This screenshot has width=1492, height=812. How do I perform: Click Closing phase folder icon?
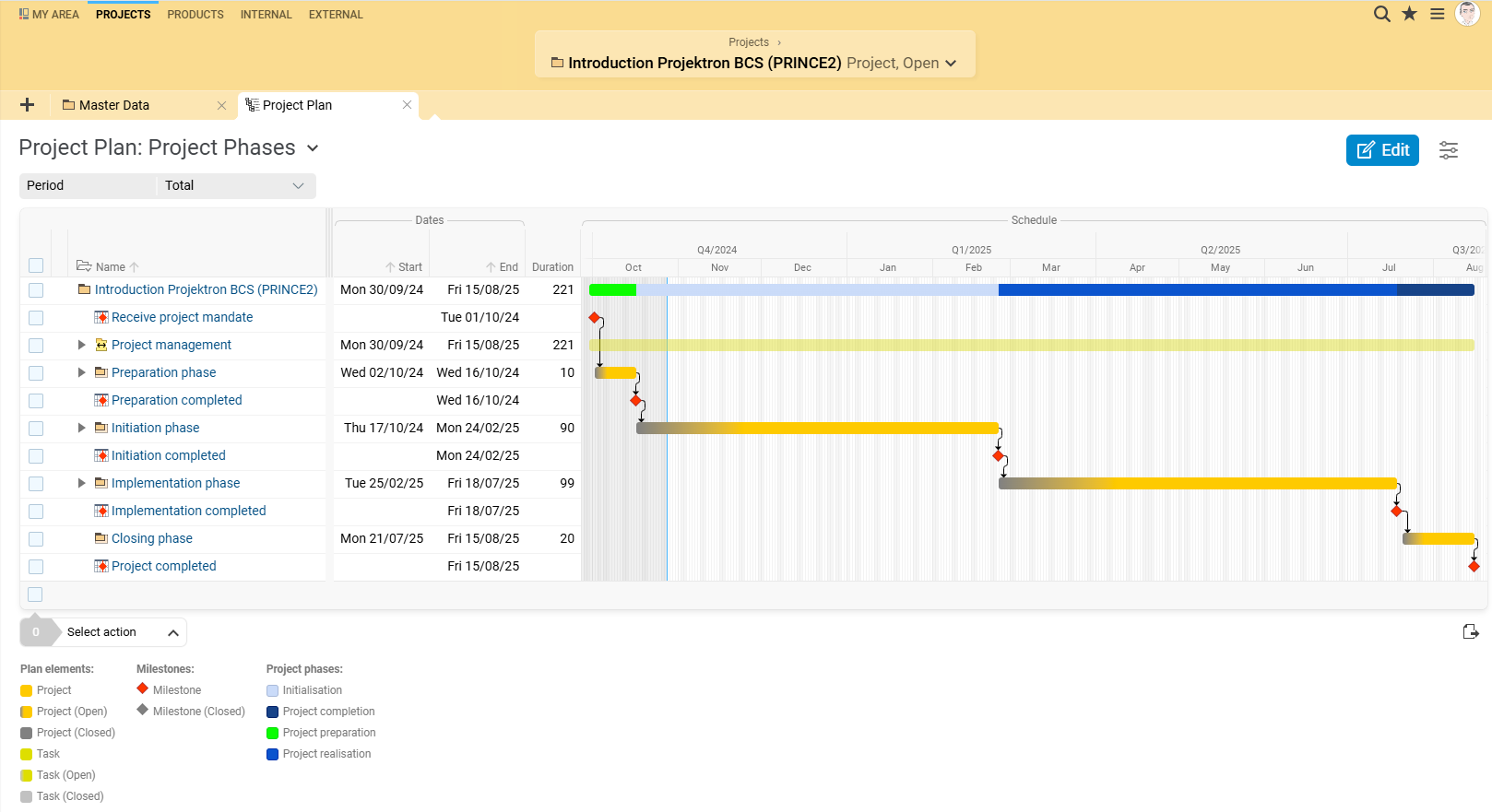[101, 538]
